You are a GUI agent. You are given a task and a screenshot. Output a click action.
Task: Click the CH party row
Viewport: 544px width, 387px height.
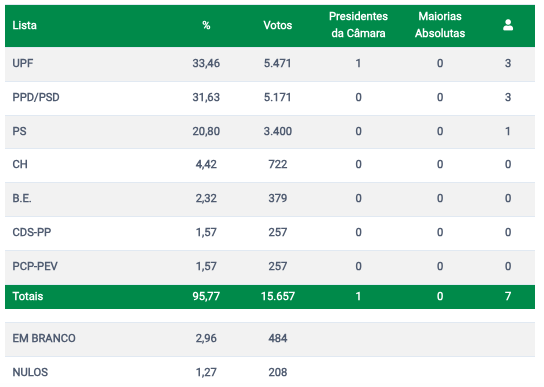[x=270, y=165]
